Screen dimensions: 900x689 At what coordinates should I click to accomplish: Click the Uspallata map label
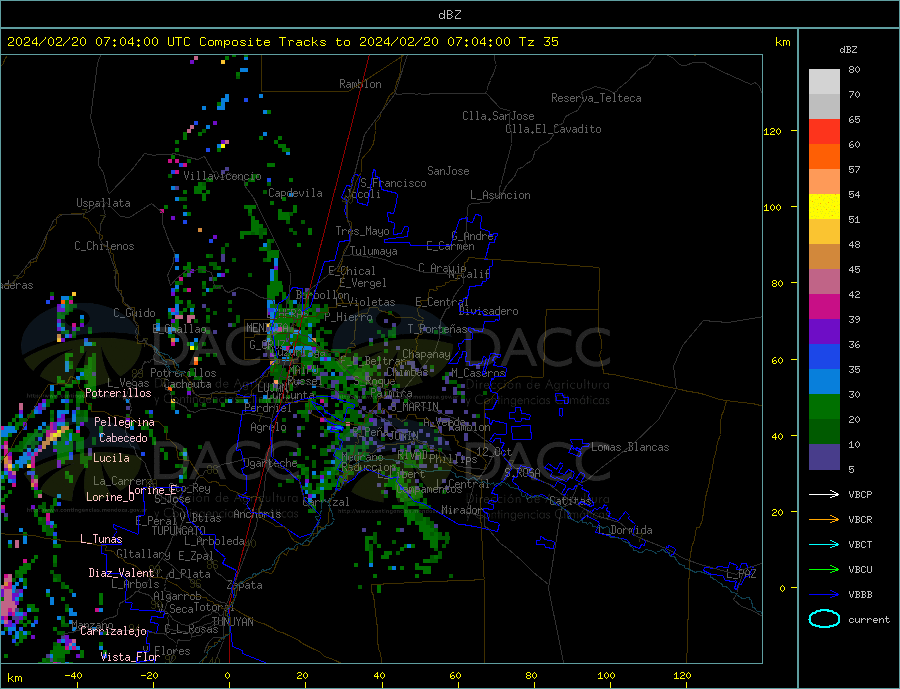(x=103, y=203)
